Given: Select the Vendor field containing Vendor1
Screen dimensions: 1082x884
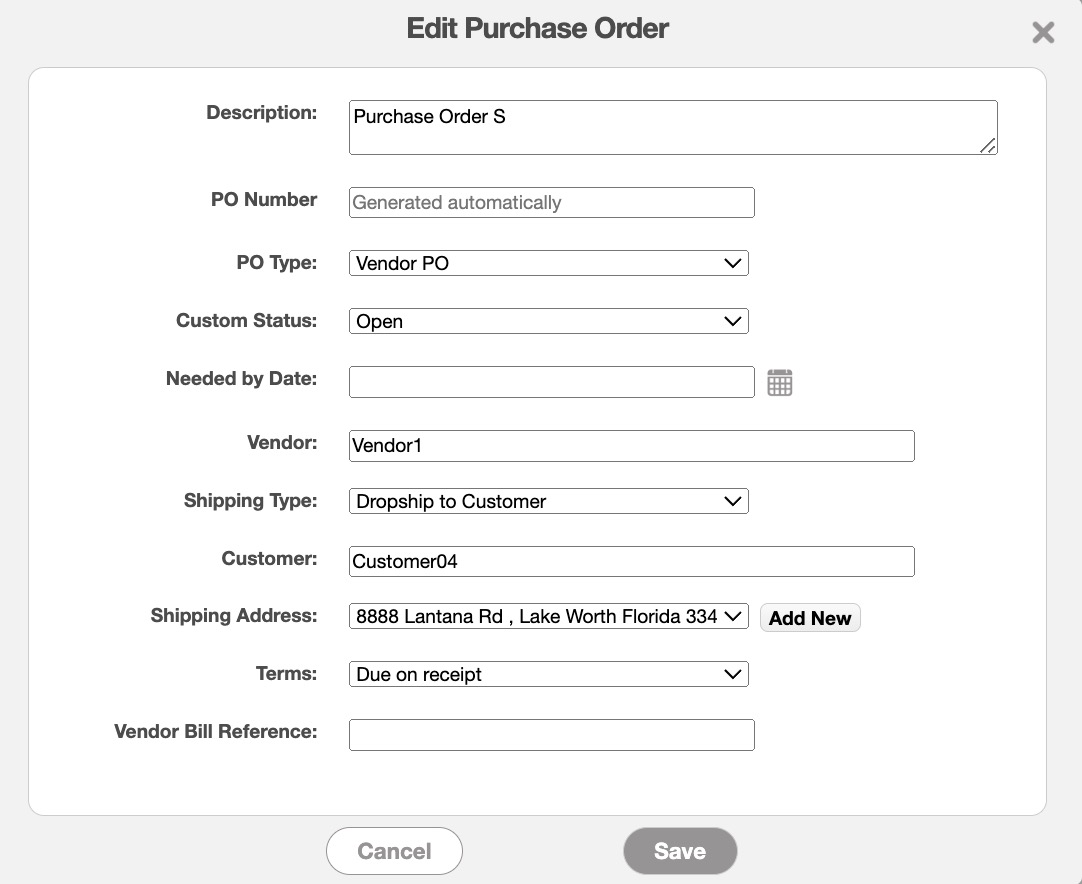Looking at the screenshot, I should [631, 446].
